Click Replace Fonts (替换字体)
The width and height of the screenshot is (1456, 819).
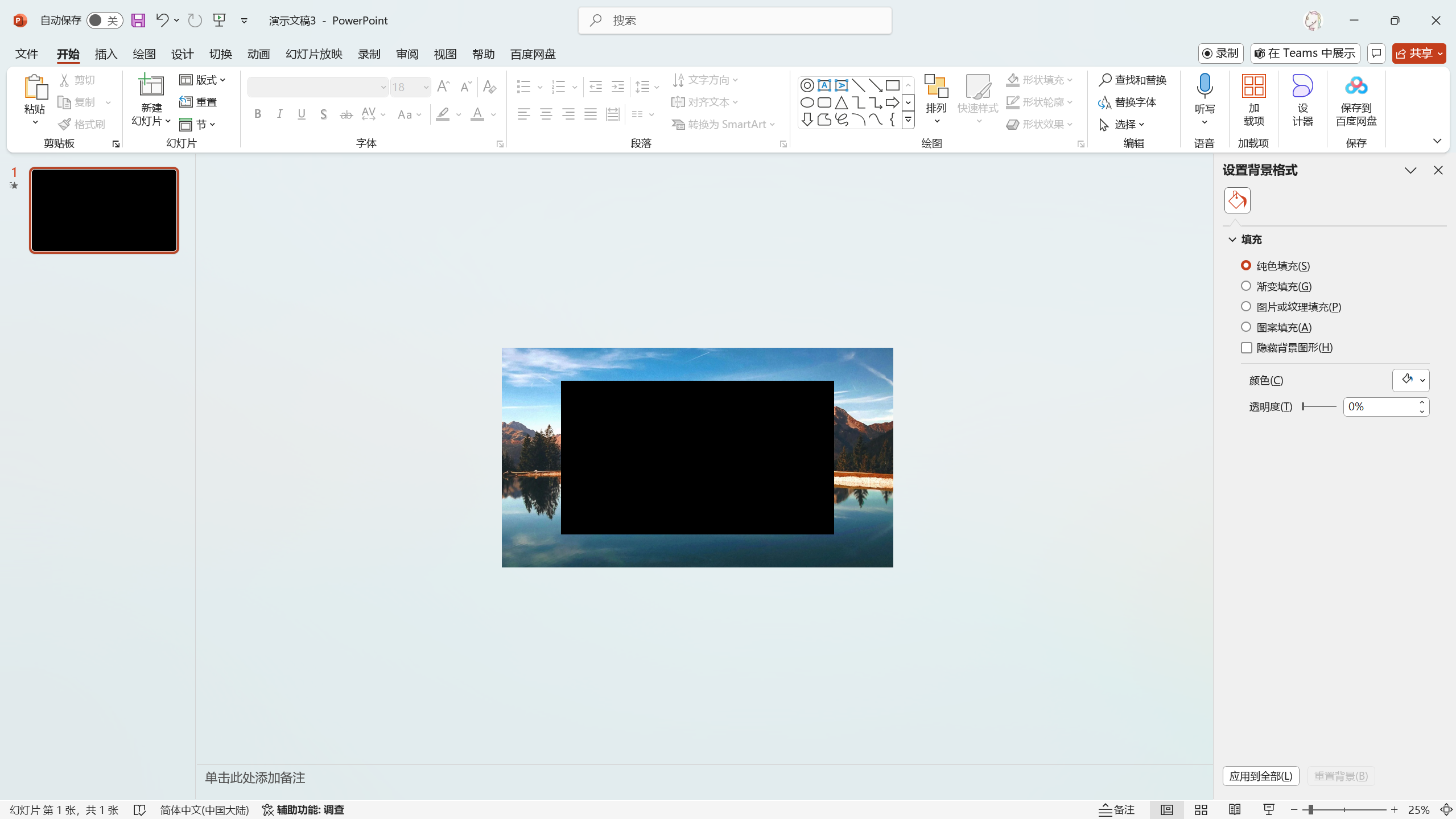(1127, 102)
